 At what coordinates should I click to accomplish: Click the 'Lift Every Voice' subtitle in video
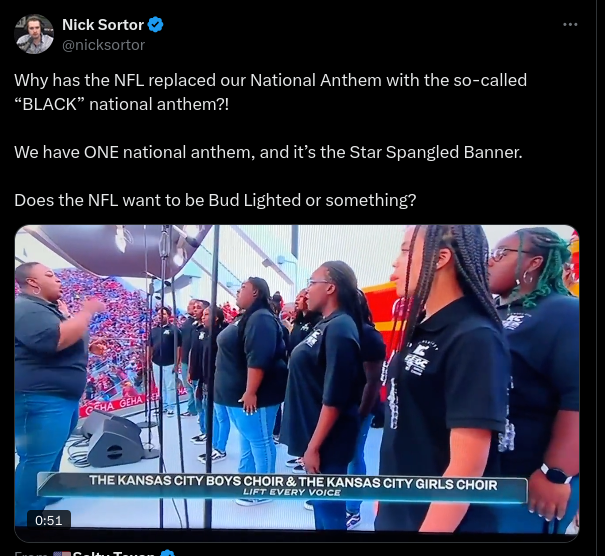tap(292, 493)
